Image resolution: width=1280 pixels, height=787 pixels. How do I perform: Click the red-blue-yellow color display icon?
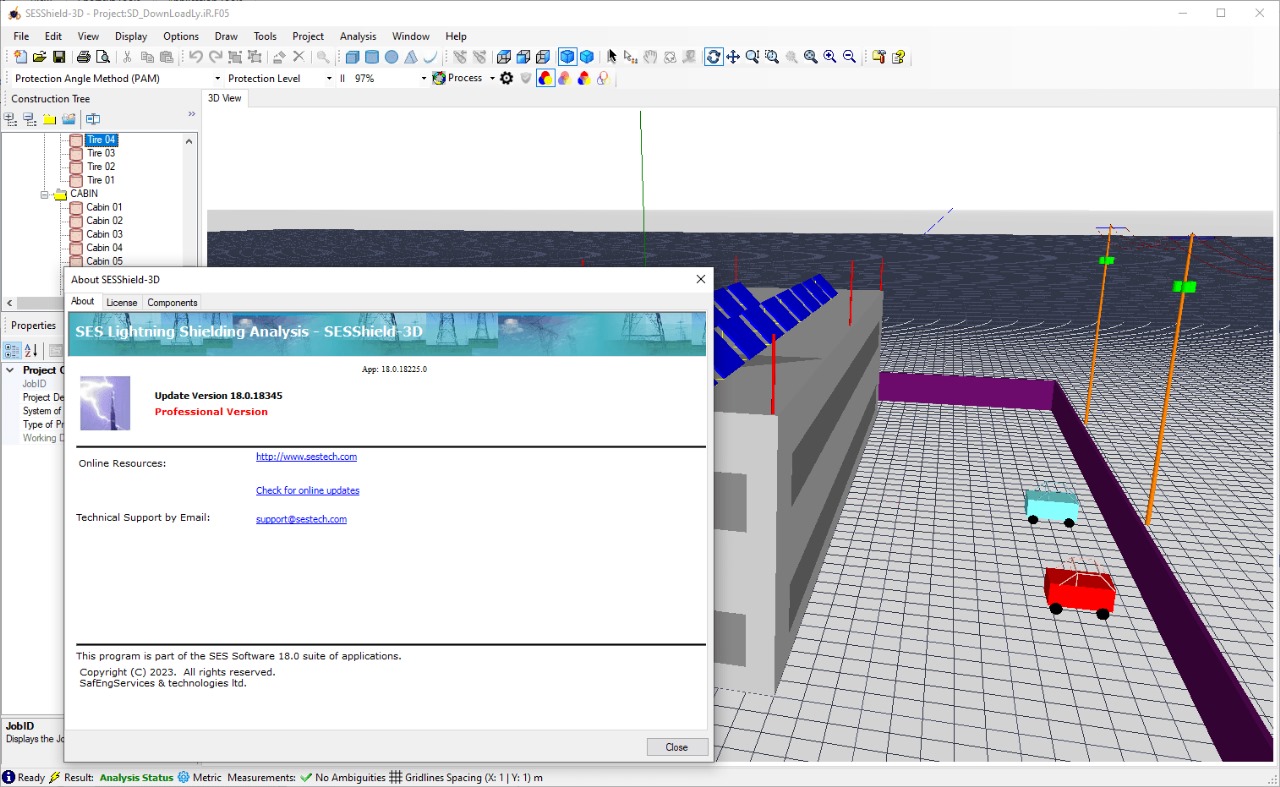545,78
